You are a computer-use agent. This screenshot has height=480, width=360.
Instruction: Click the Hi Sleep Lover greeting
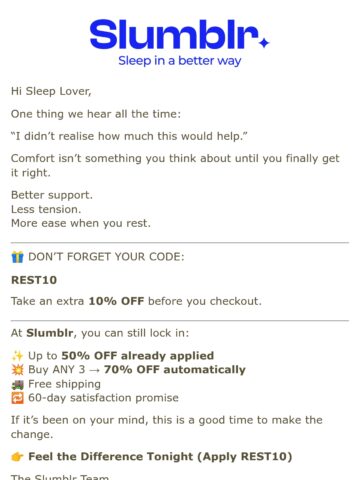(x=51, y=91)
